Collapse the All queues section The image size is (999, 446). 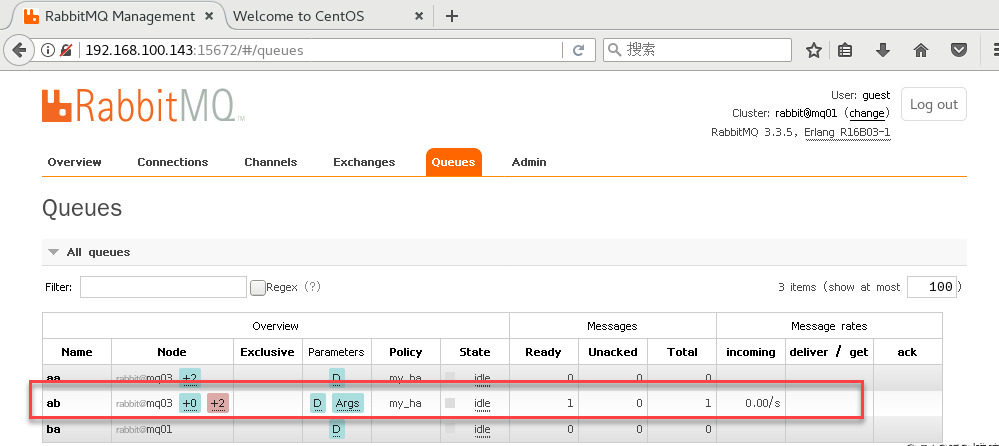[98, 252]
